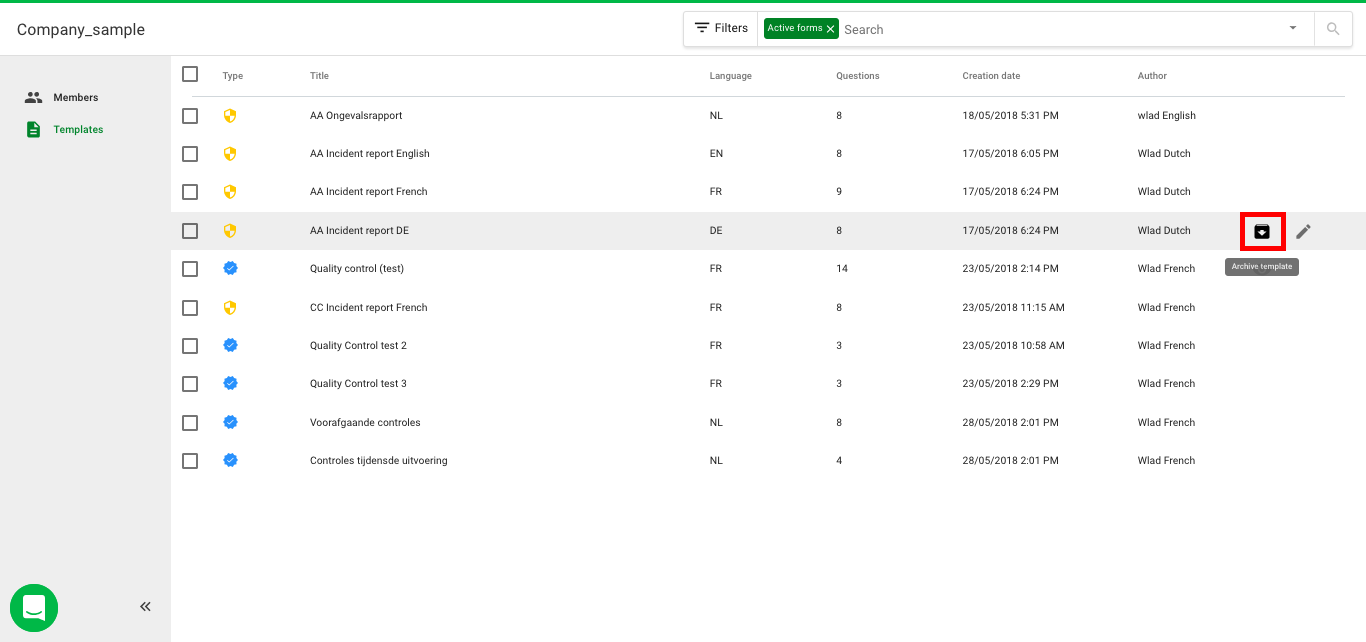Click language code DE
The width and height of the screenshot is (1366, 642).
[x=716, y=231]
